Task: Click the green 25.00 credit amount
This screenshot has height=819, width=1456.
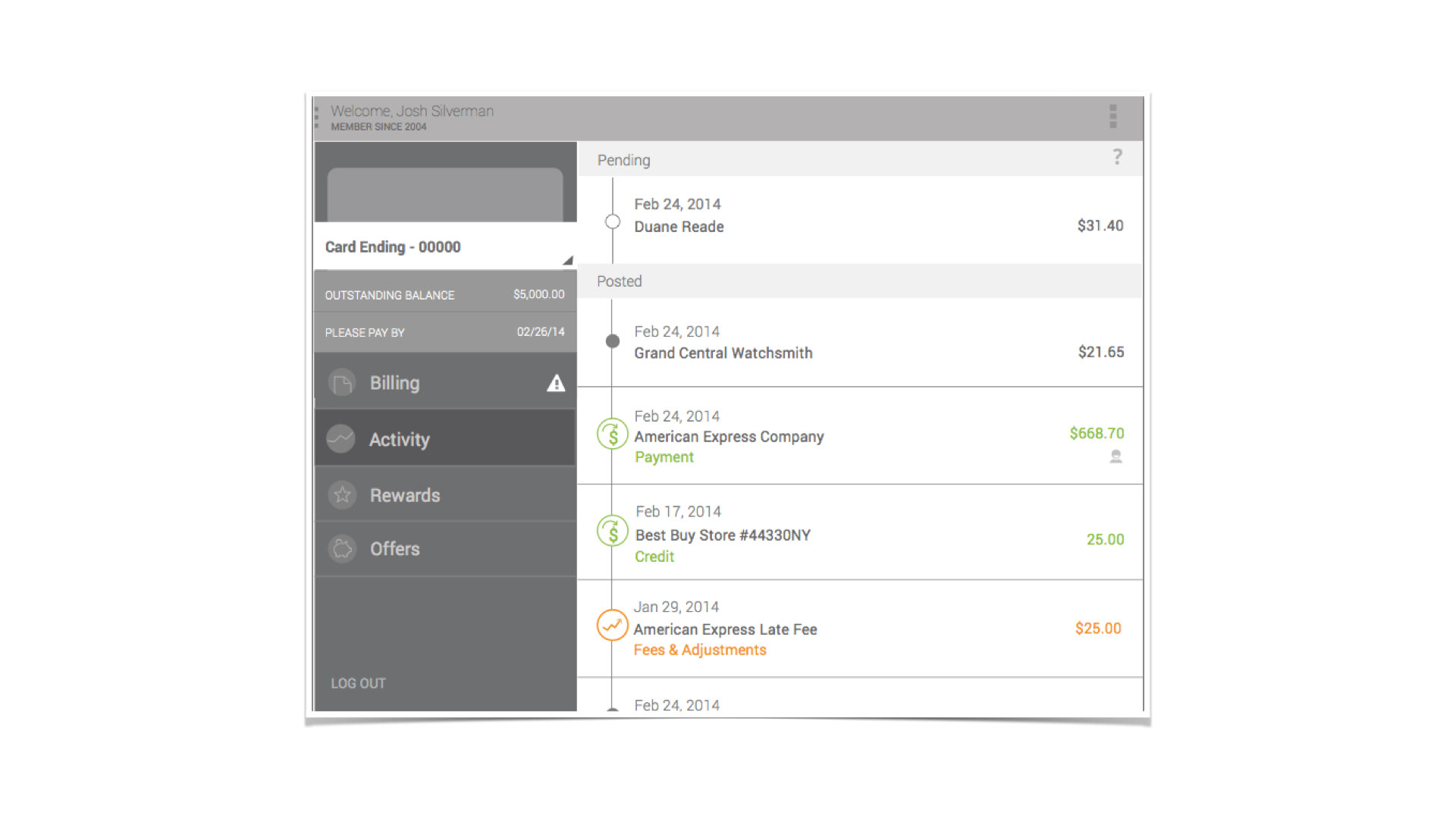Action: click(x=1105, y=539)
